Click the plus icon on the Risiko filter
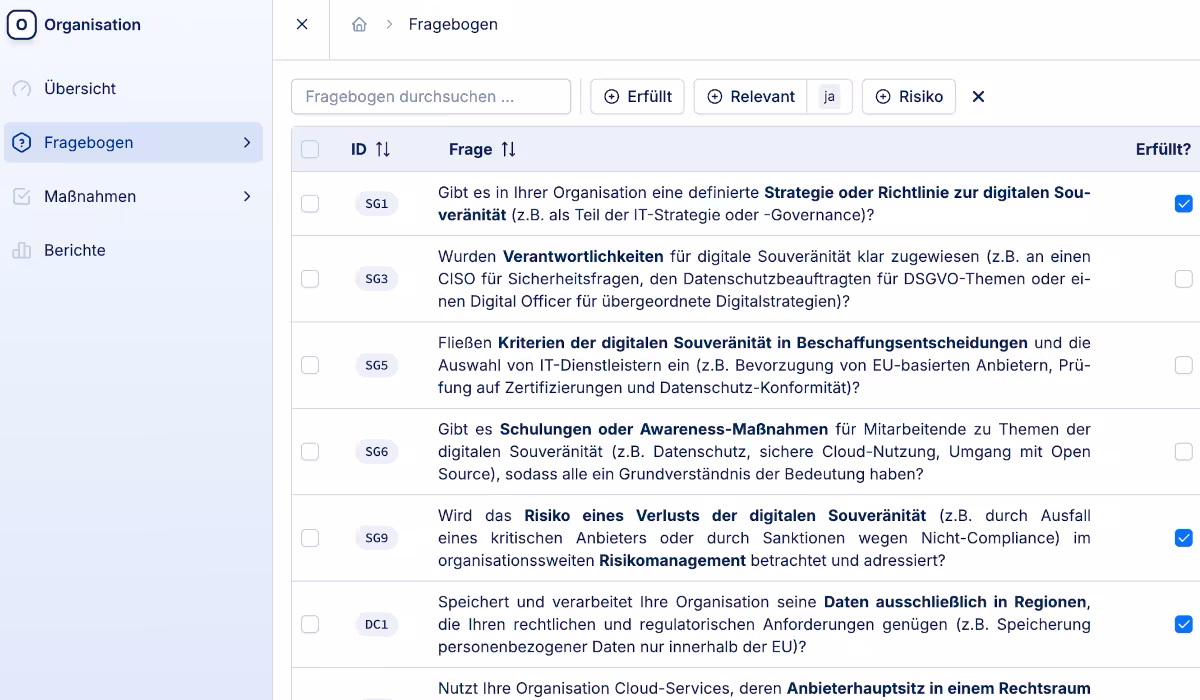The width and height of the screenshot is (1200, 700). coord(882,96)
